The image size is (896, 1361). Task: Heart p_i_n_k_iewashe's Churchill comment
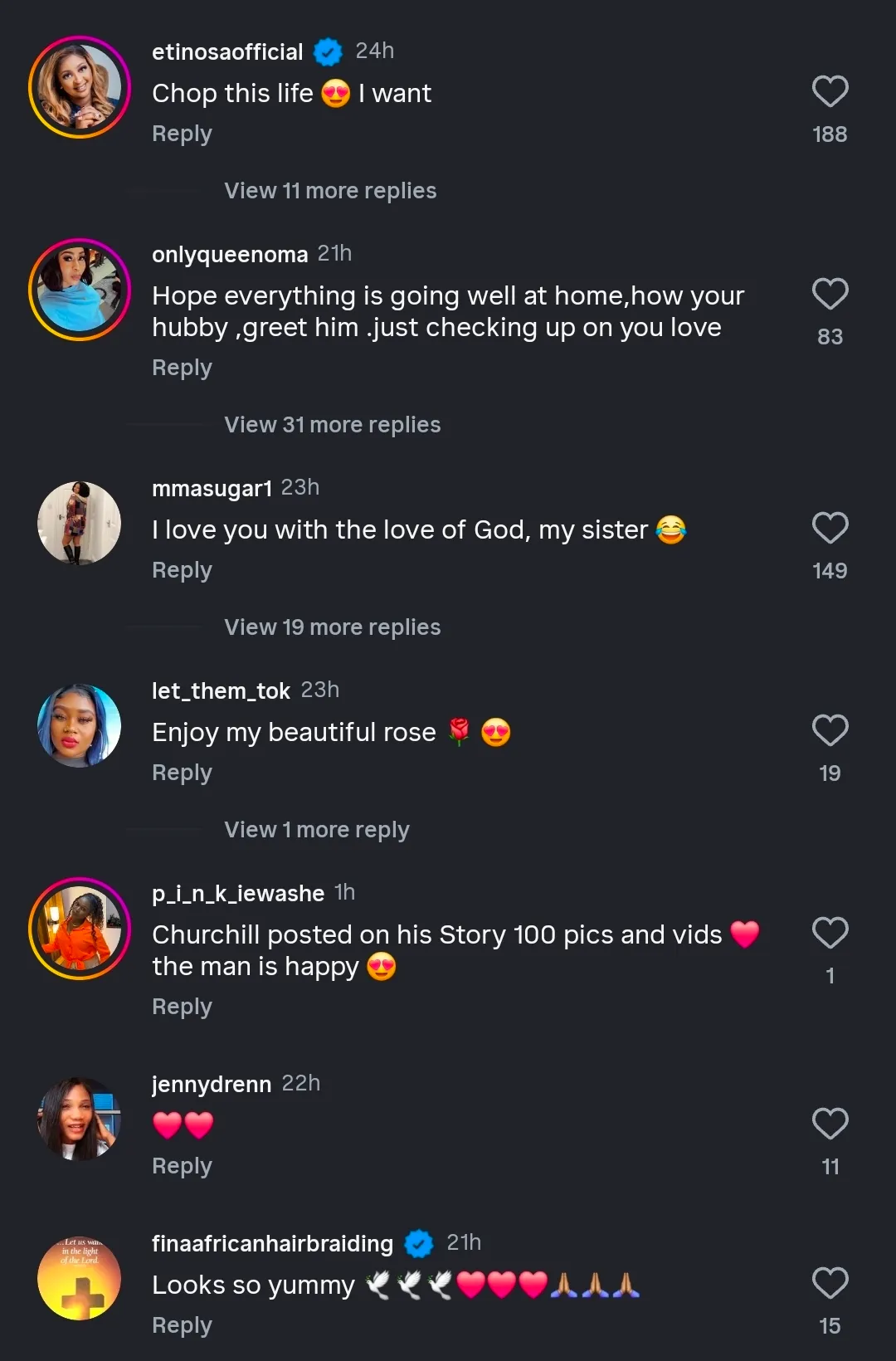tap(830, 933)
